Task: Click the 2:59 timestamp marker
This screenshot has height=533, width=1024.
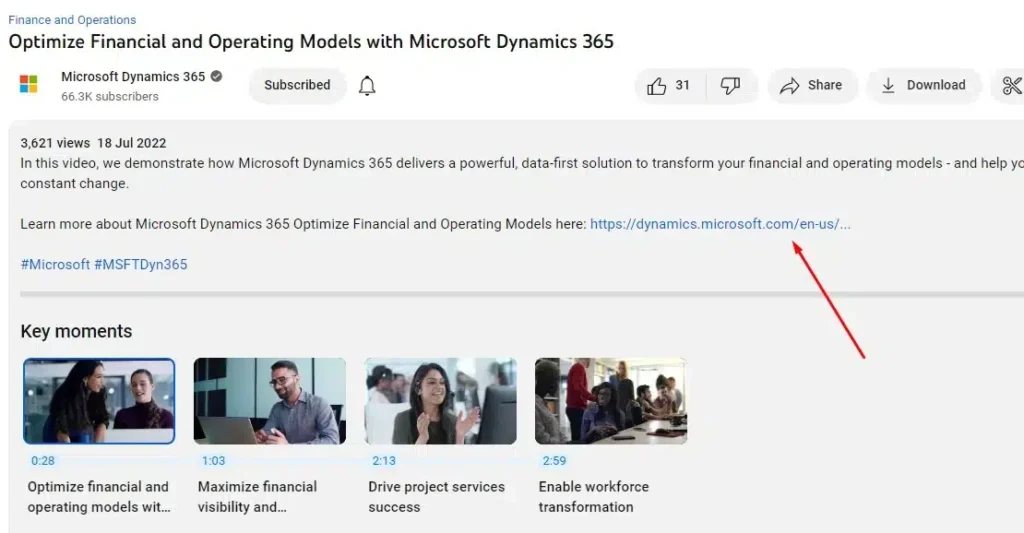Action: (554, 461)
